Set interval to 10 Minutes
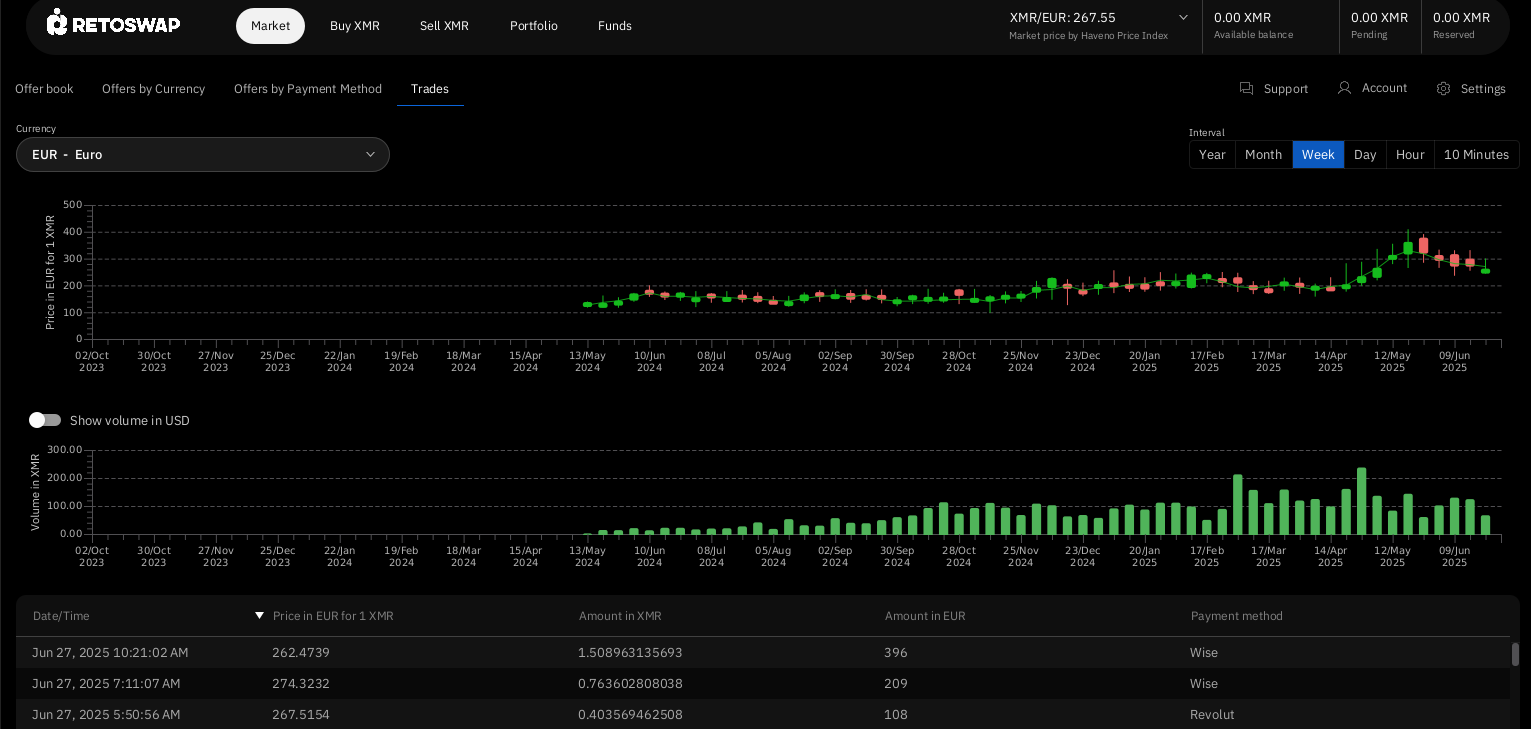Screen dimensions: 1531x729 point(1476,154)
